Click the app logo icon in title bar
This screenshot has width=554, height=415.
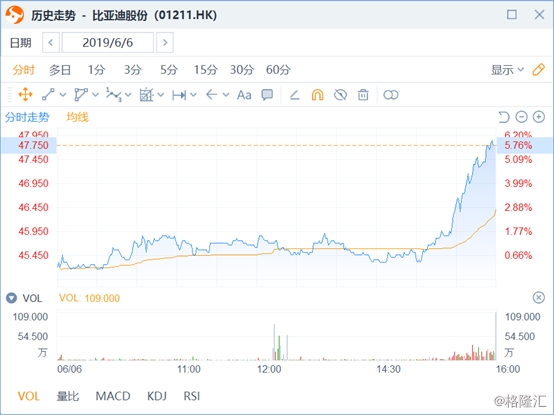[x=14, y=15]
